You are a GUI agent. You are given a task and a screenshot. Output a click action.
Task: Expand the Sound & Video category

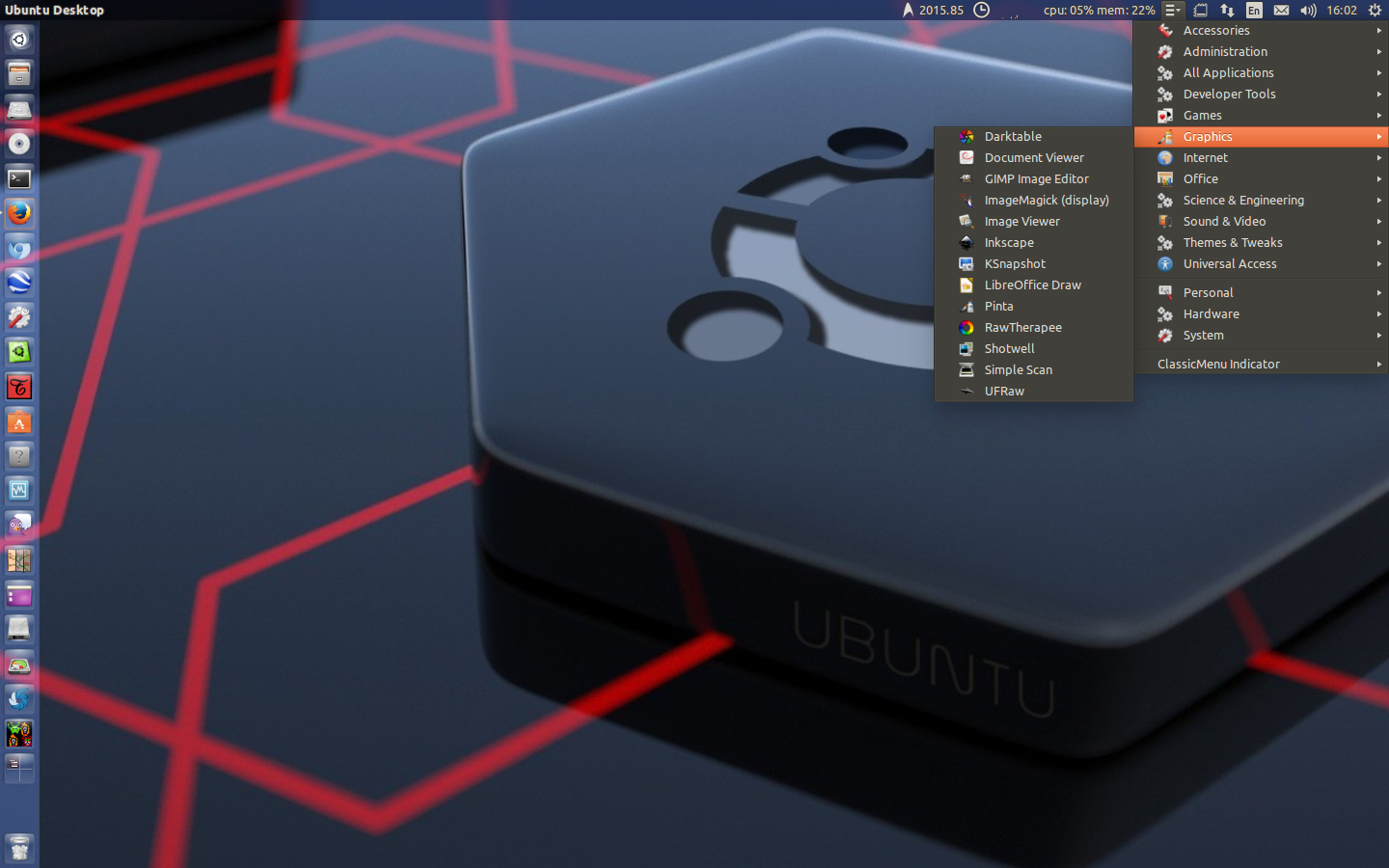1262,222
